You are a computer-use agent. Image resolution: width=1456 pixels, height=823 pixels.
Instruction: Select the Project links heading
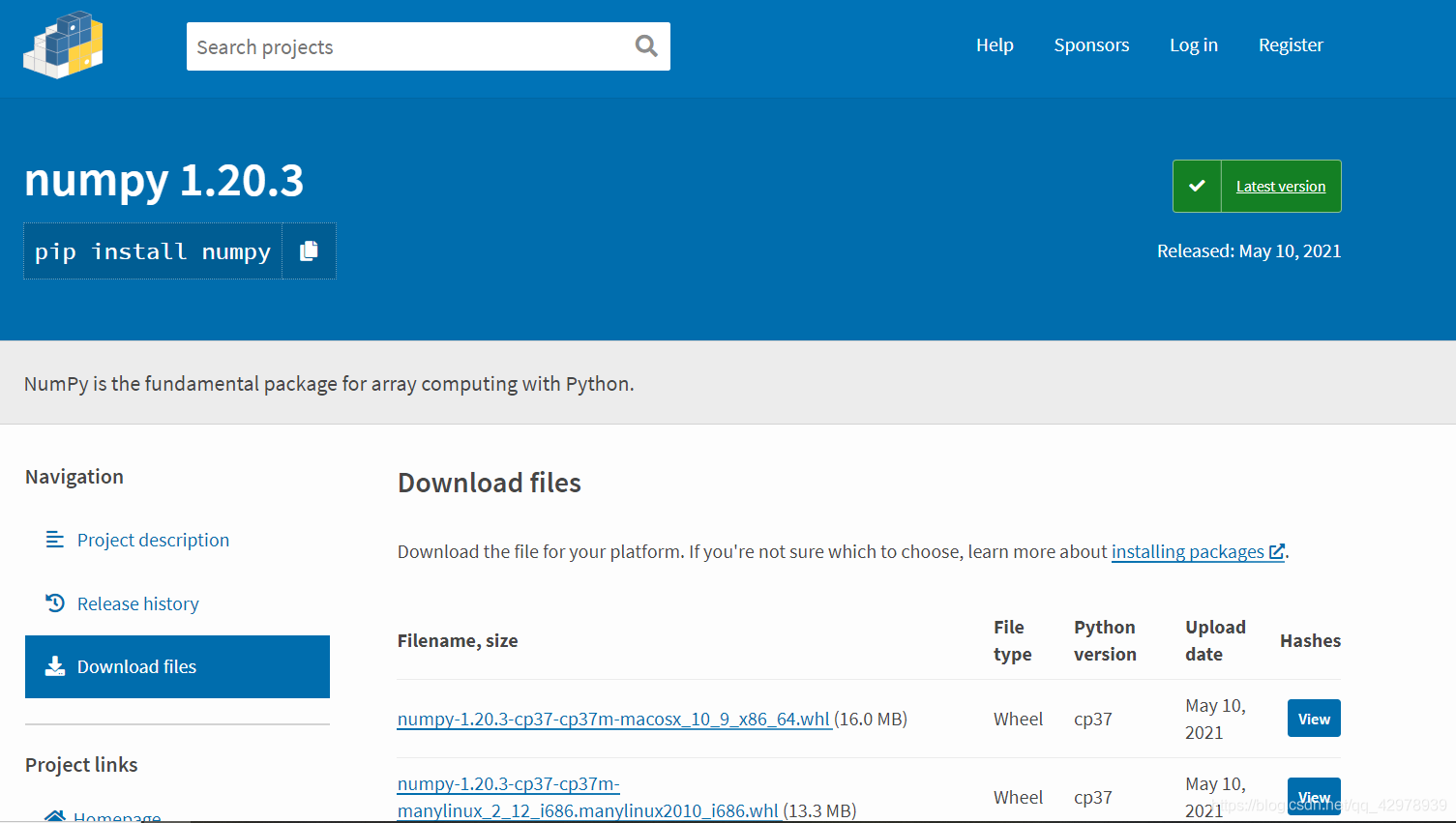pos(81,764)
